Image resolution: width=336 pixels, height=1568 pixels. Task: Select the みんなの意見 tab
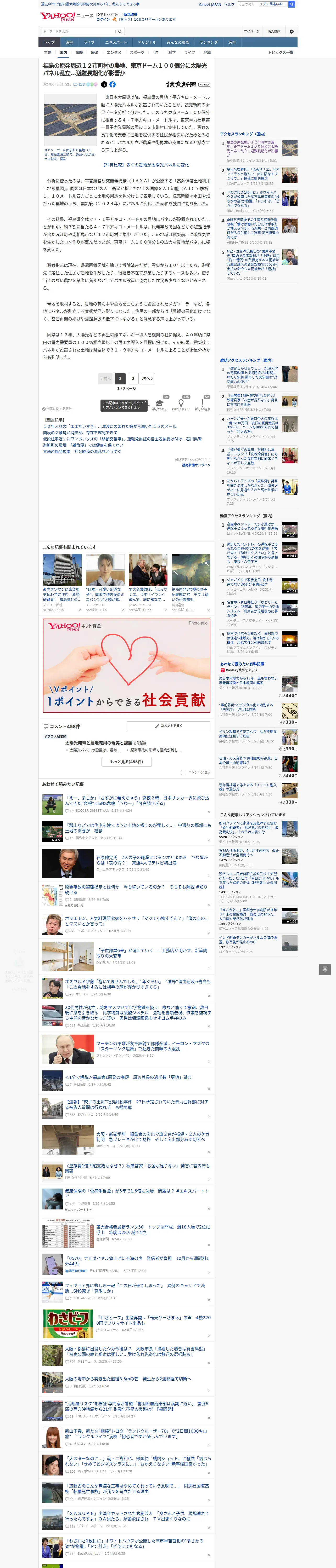tap(177, 43)
